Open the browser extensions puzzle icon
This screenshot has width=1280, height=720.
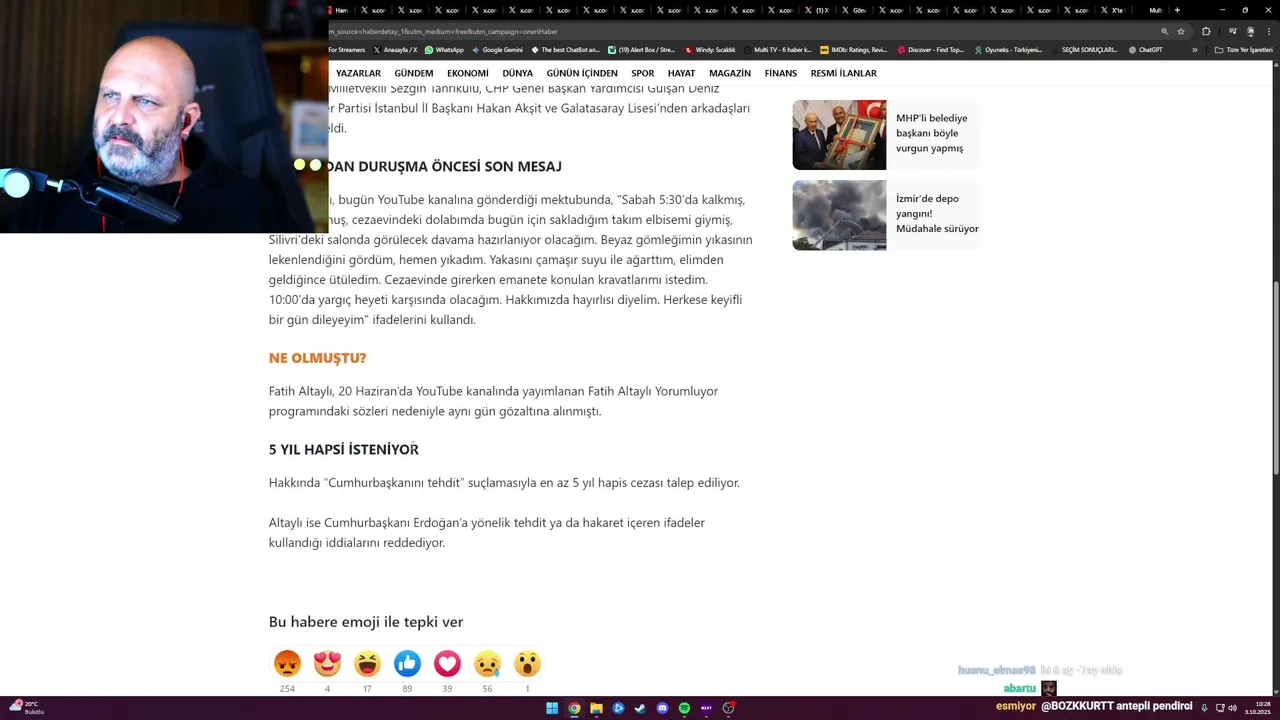tap(1206, 31)
